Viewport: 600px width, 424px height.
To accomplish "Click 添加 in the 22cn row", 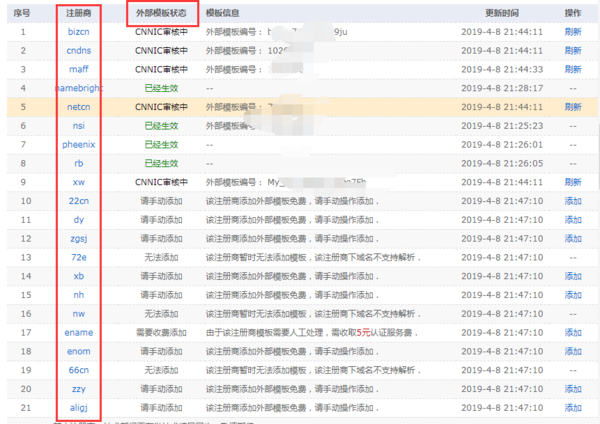I will point(573,201).
